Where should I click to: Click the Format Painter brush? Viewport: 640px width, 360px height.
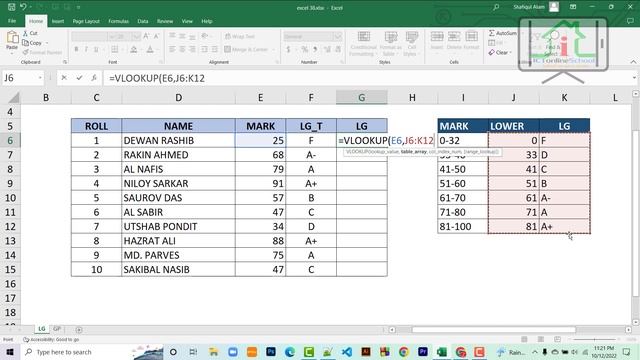tap(26, 52)
